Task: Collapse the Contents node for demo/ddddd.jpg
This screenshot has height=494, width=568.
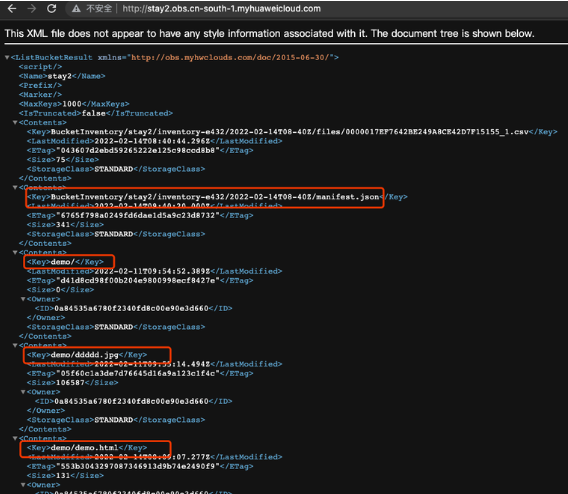Action: click(x=15, y=346)
